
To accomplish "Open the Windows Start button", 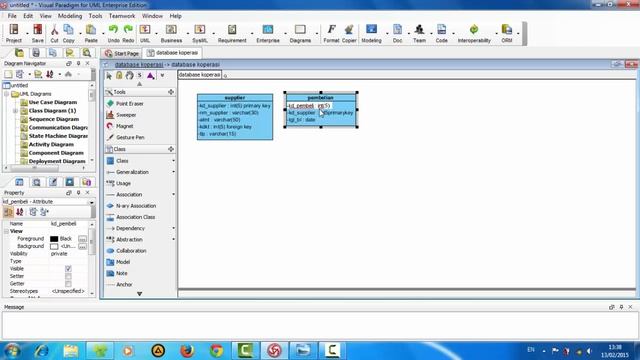I will (11, 351).
